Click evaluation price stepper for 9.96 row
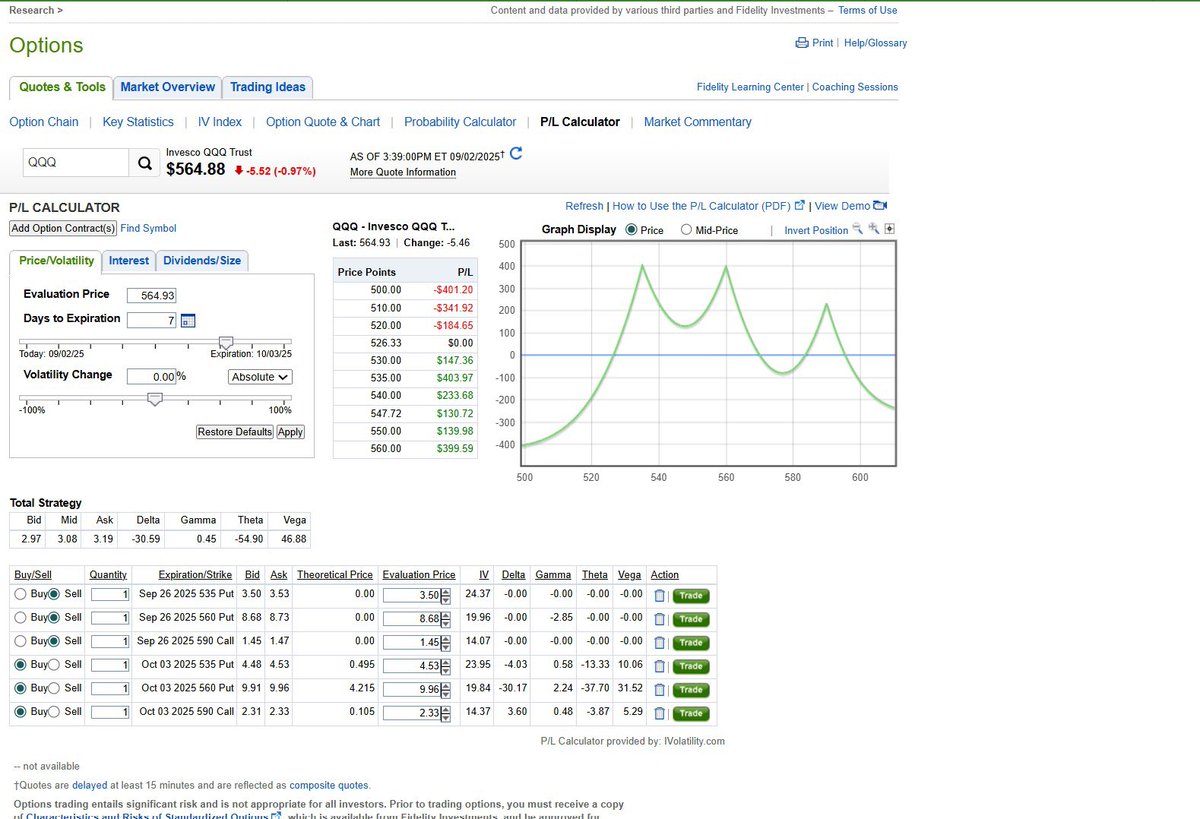 [447, 690]
